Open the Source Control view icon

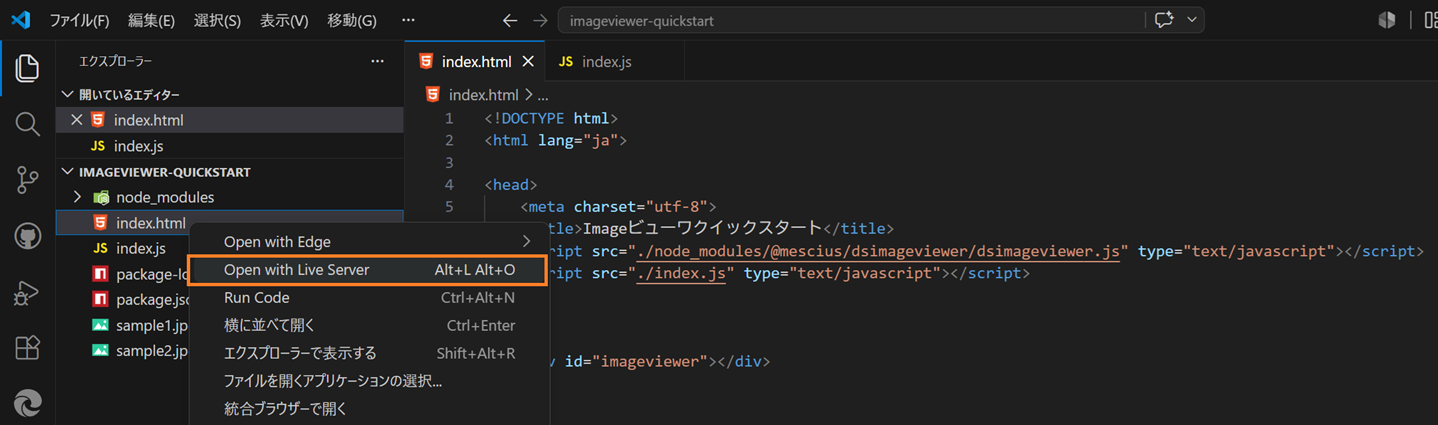pos(27,180)
